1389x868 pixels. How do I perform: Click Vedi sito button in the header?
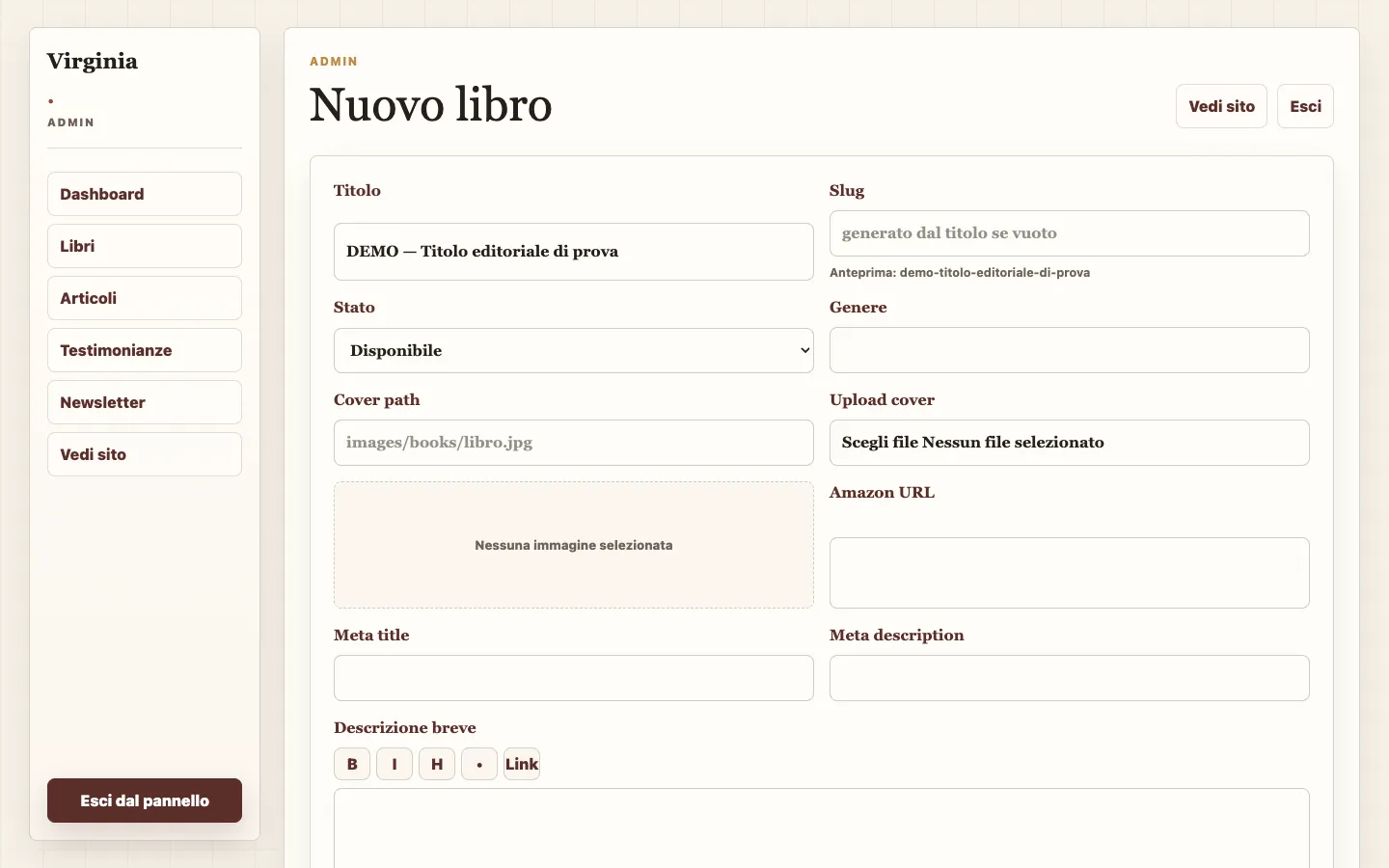(1221, 106)
